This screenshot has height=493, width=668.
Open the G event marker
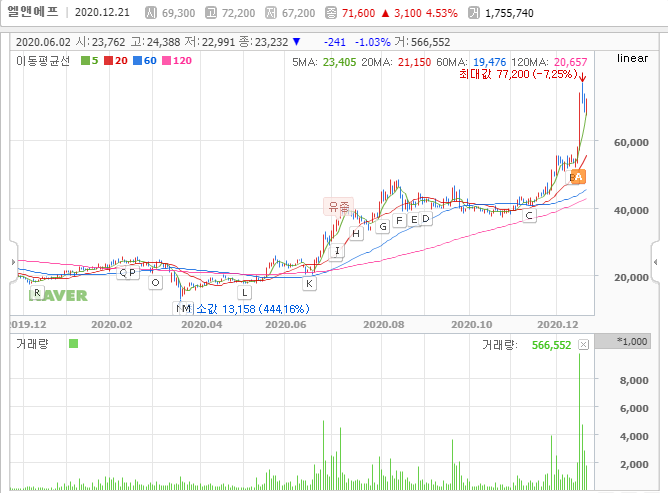383,227
